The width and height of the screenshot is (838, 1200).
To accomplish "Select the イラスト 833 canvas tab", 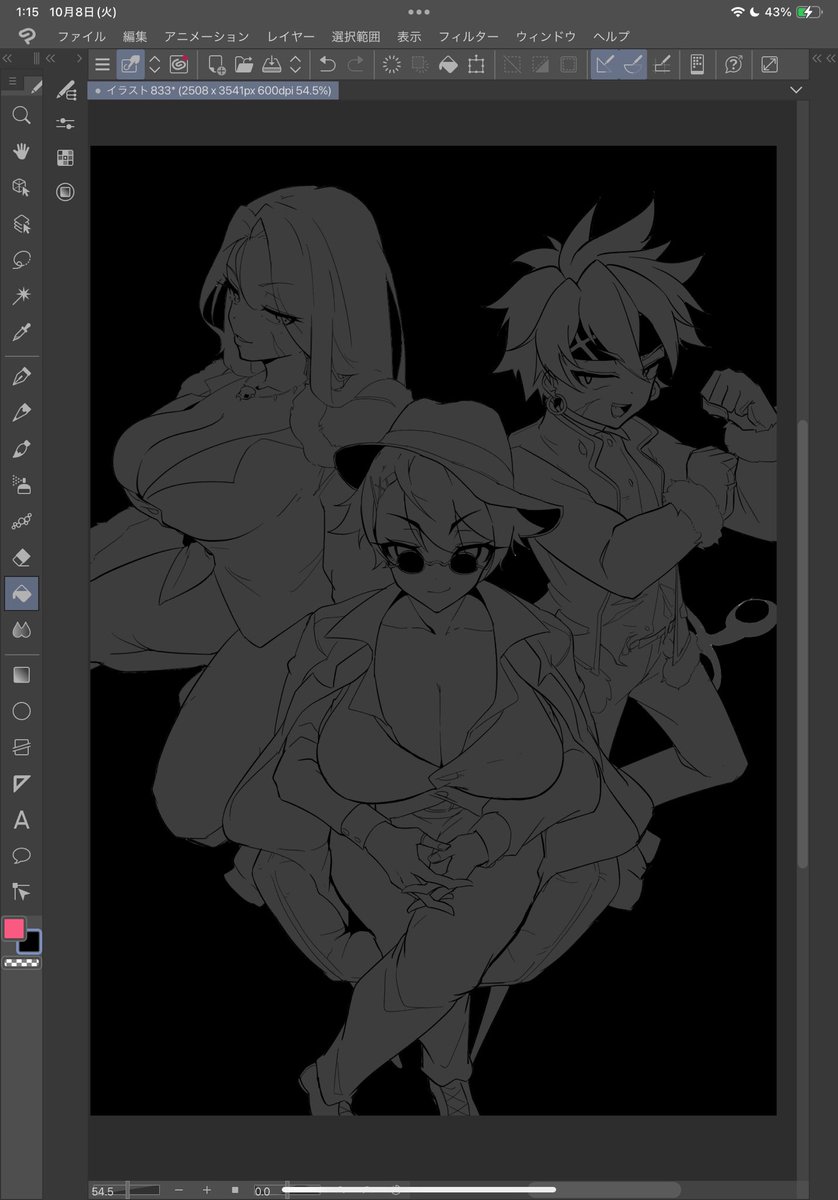I will coord(213,90).
